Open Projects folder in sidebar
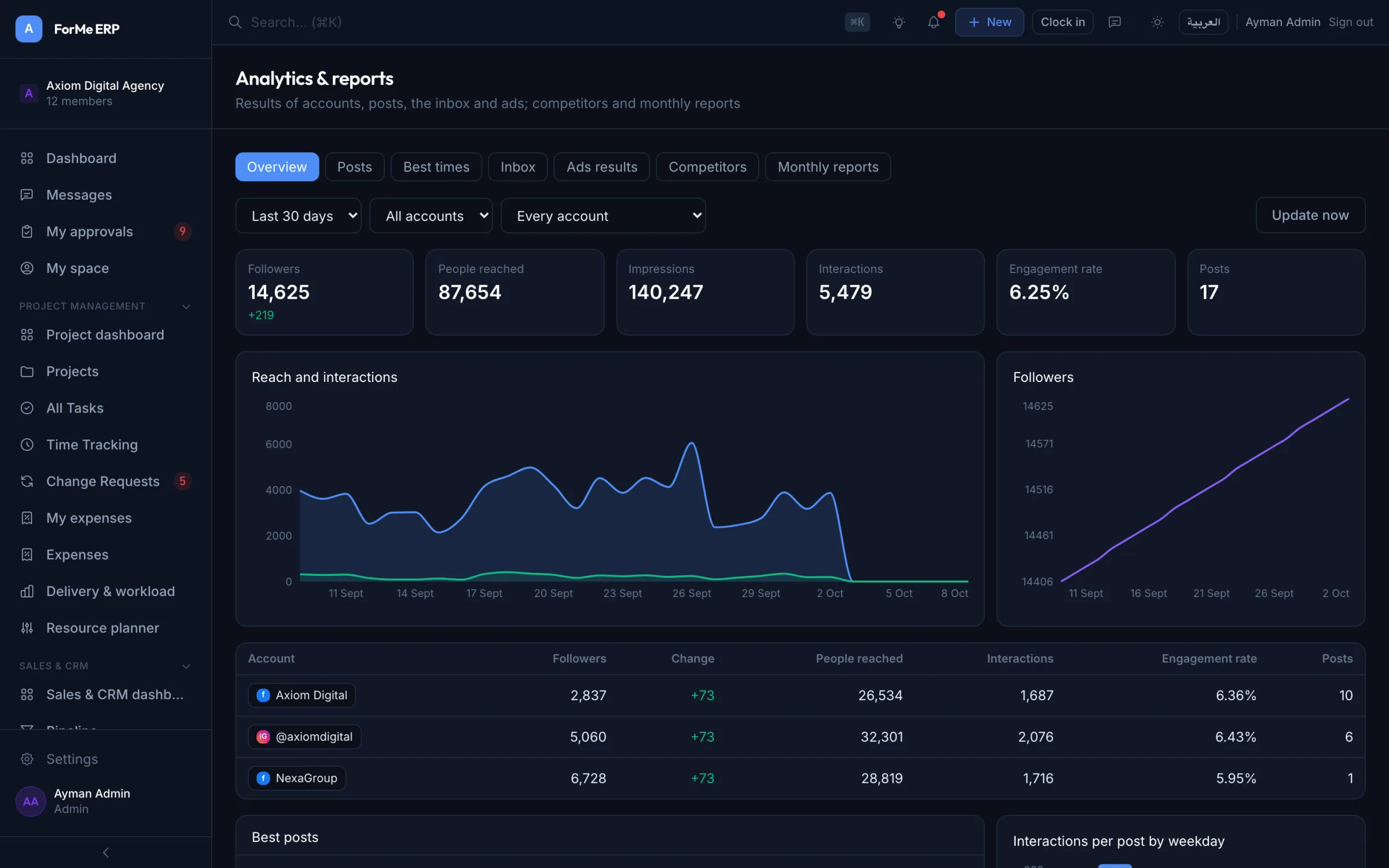 pyautogui.click(x=105, y=371)
